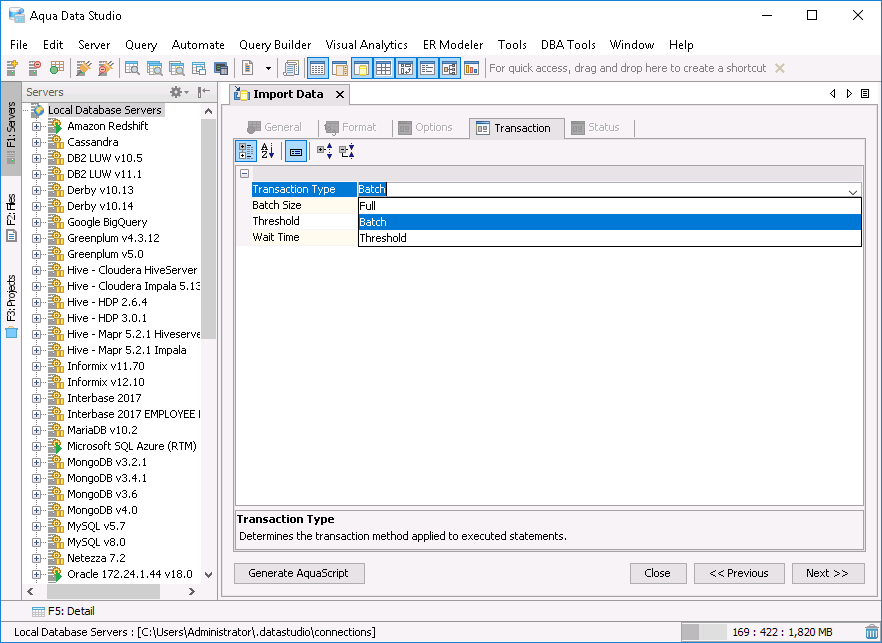
Task: Click the document page icon in main toolbar
Action: tap(248, 68)
